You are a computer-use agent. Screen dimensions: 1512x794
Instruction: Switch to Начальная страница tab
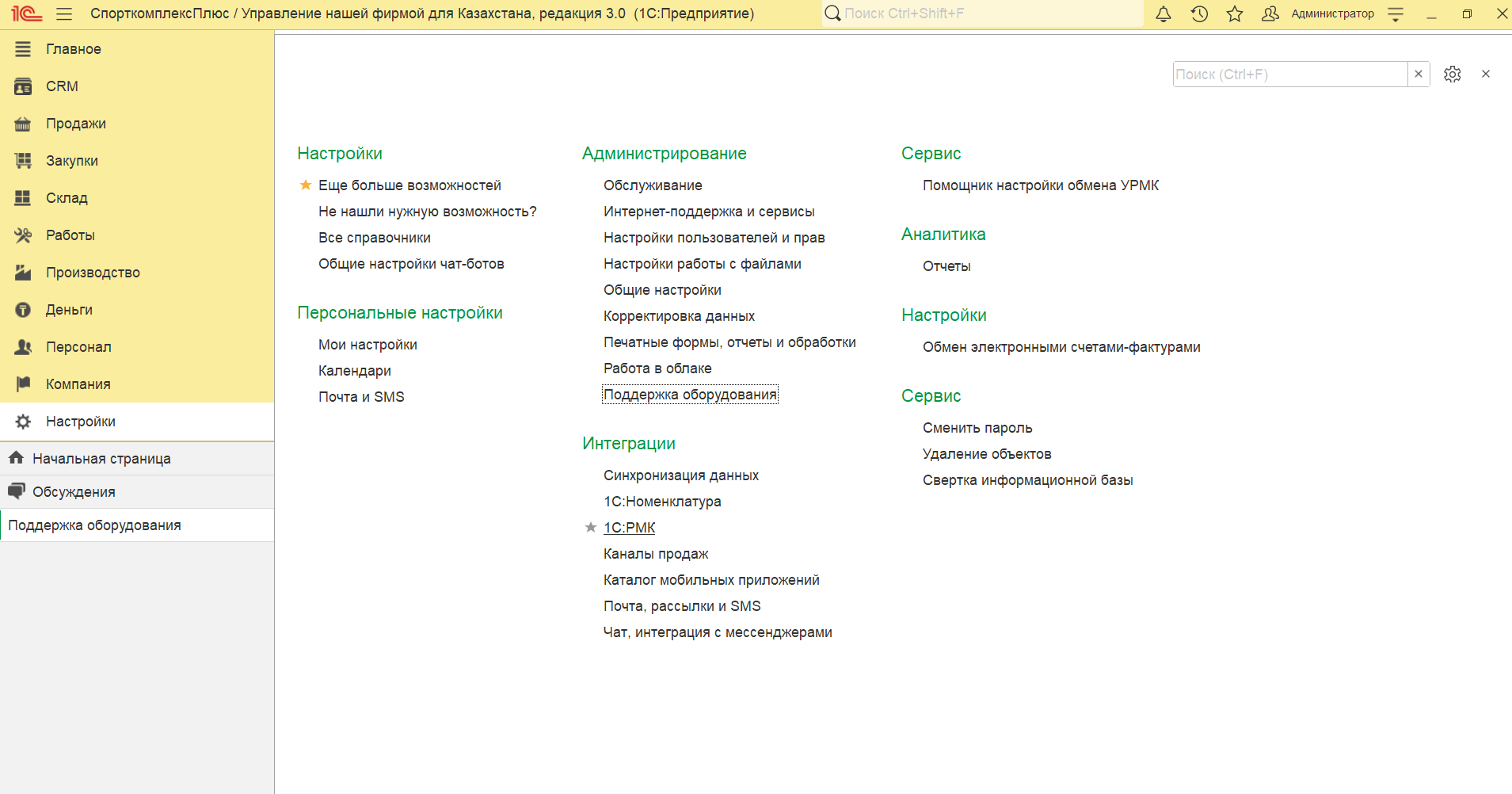pos(137,458)
